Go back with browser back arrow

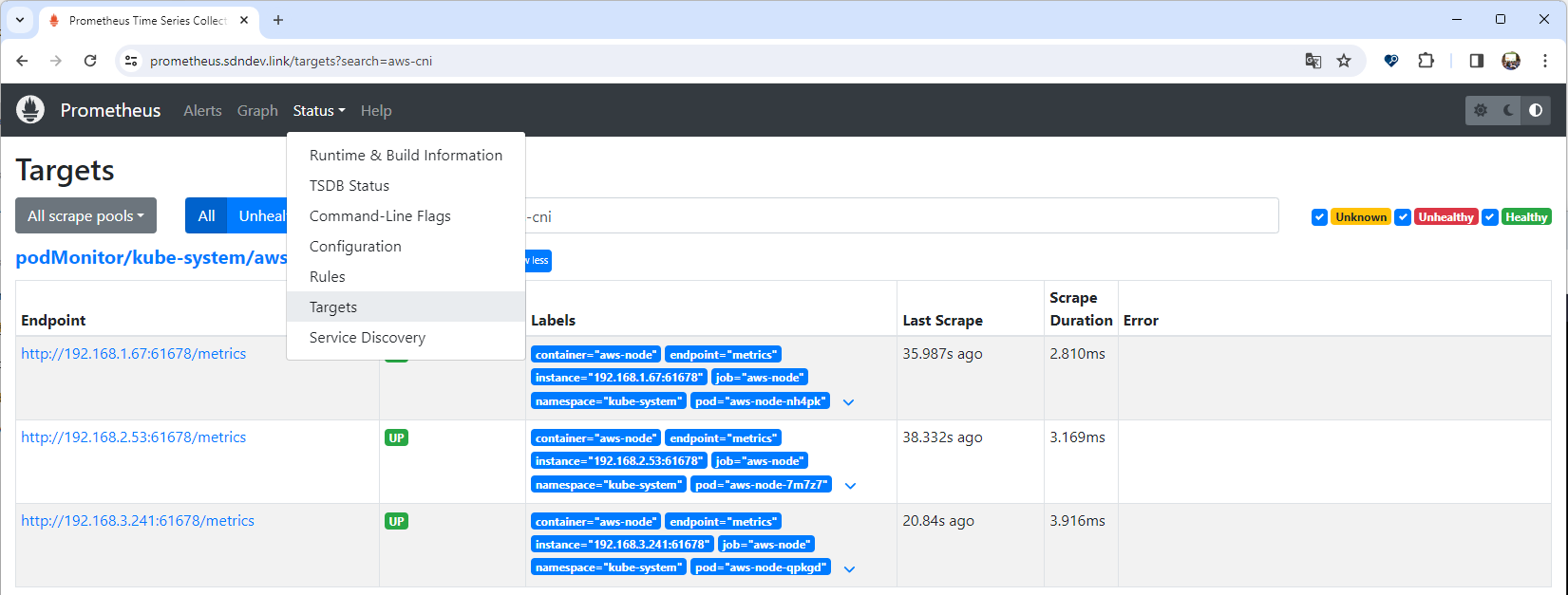[x=22, y=61]
